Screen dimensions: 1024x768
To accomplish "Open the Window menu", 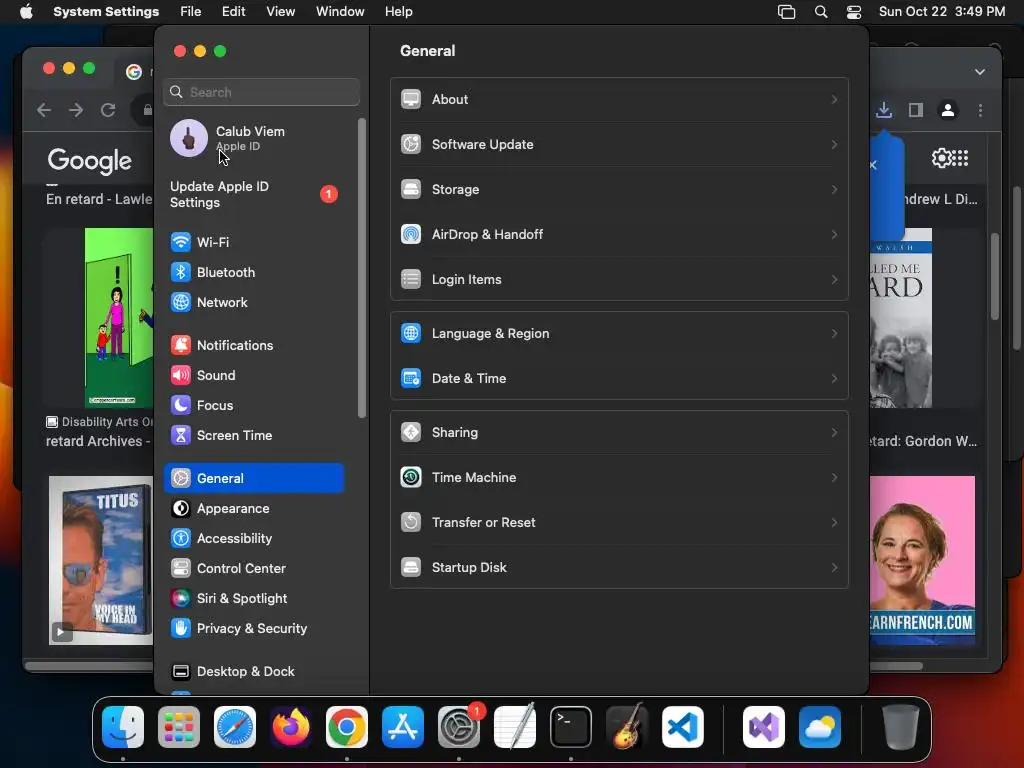I will 340,12.
